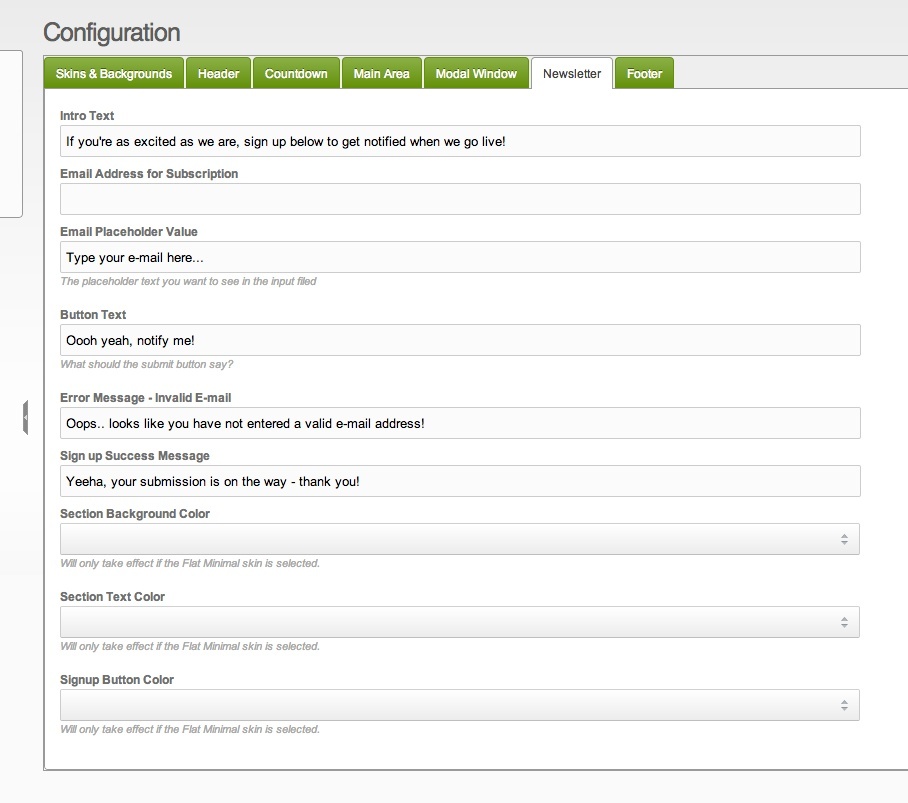Select the Main Area tab
The width and height of the screenshot is (908, 803).
click(x=381, y=74)
